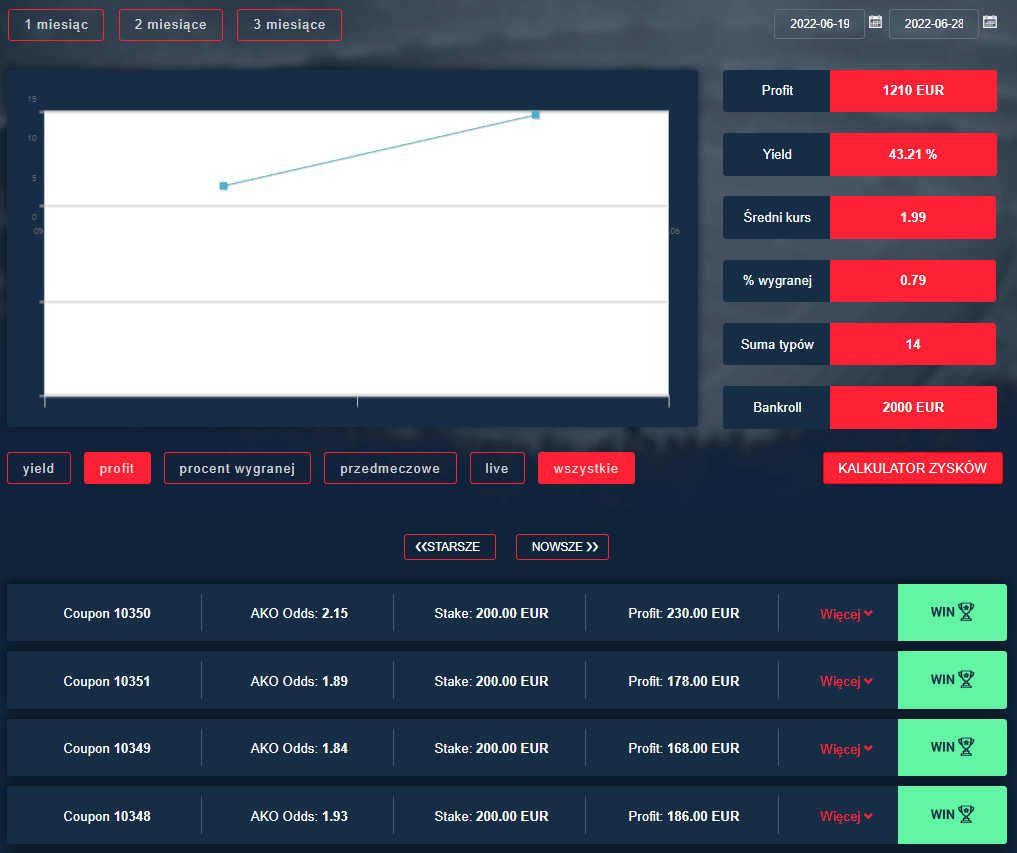Expand Więcej details for Coupon 10348
This screenshot has width=1017, height=853.
click(x=846, y=816)
